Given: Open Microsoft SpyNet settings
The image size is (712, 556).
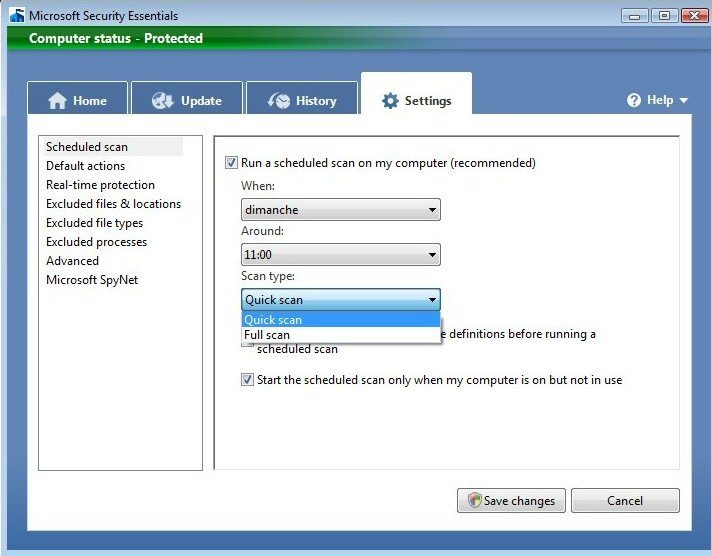Looking at the screenshot, I should (92, 280).
